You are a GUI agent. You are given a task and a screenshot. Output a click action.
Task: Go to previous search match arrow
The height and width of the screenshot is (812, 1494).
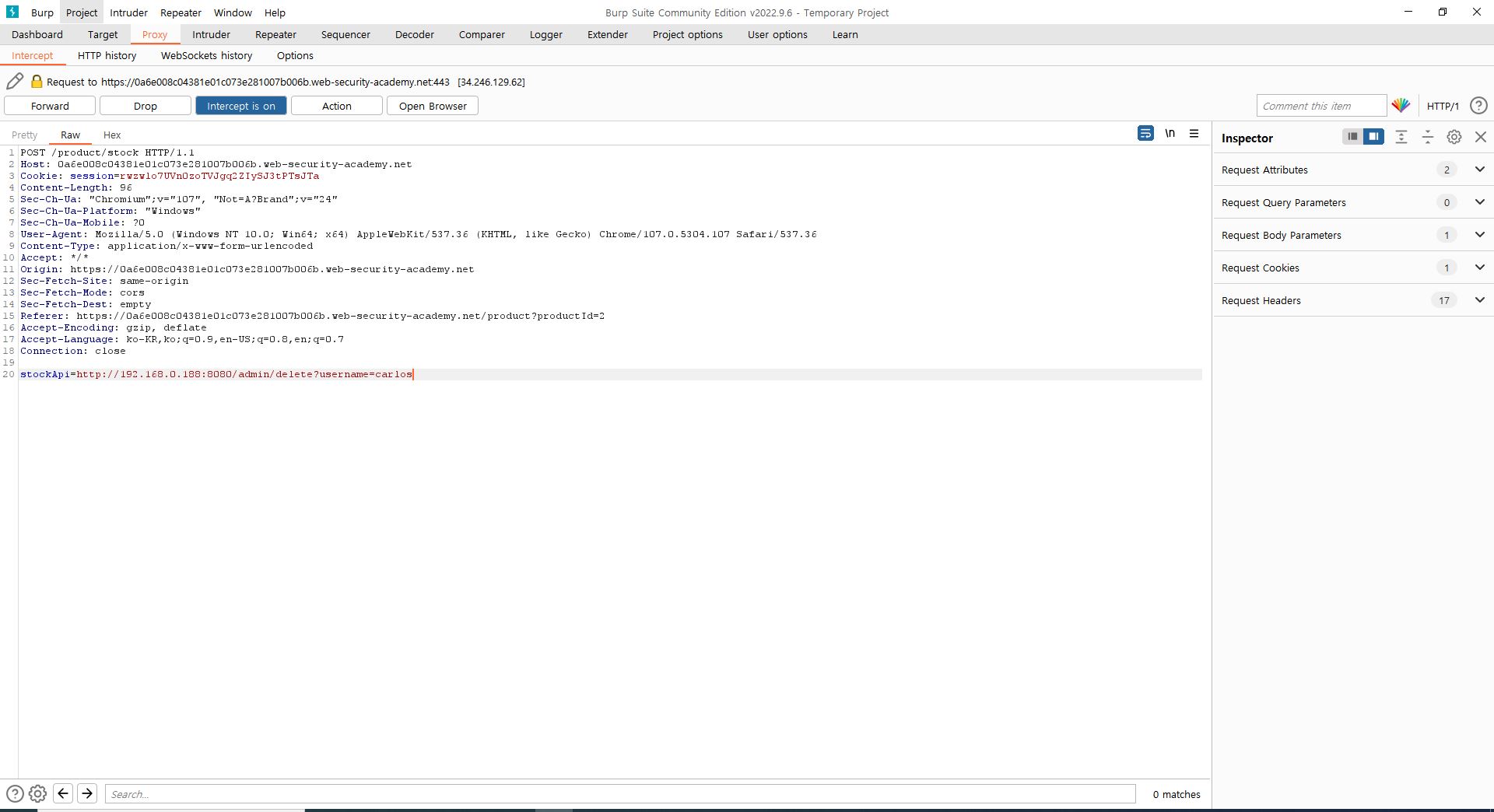(x=64, y=793)
